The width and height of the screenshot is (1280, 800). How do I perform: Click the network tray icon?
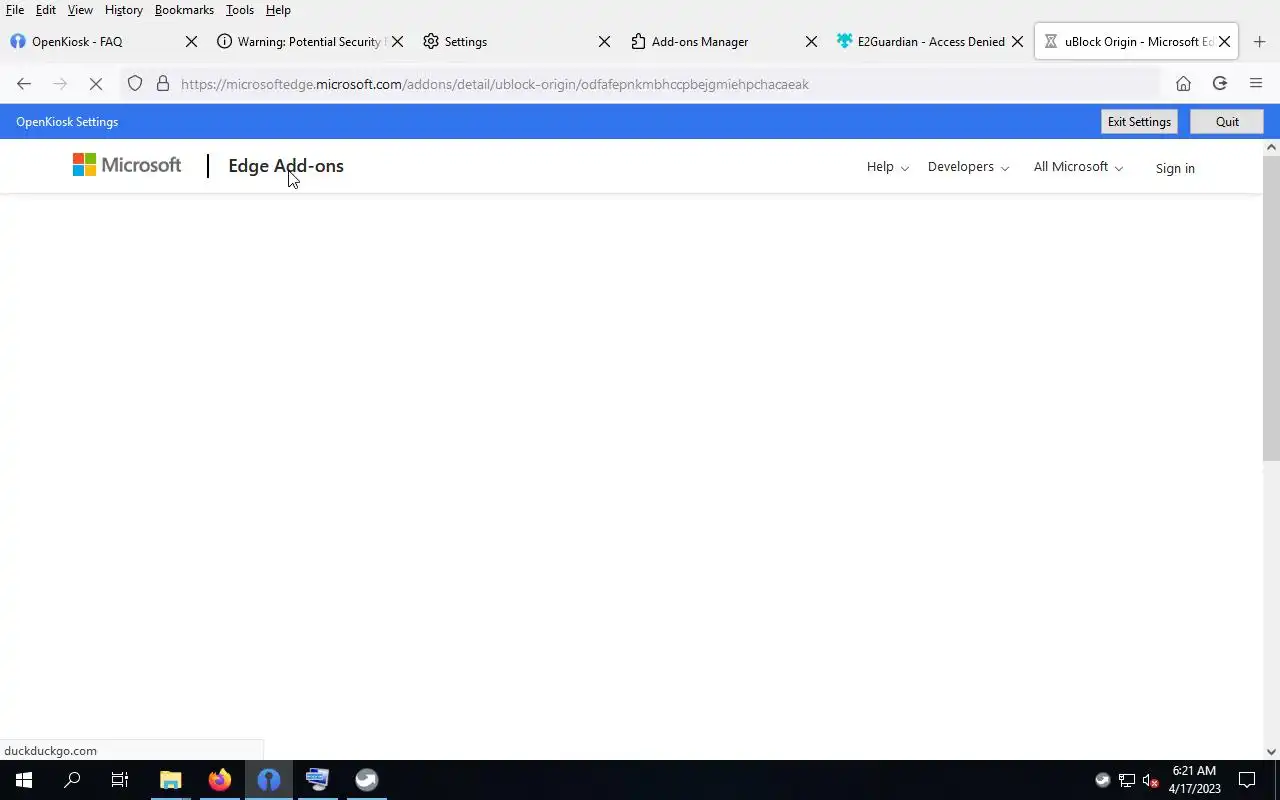tap(1127, 780)
